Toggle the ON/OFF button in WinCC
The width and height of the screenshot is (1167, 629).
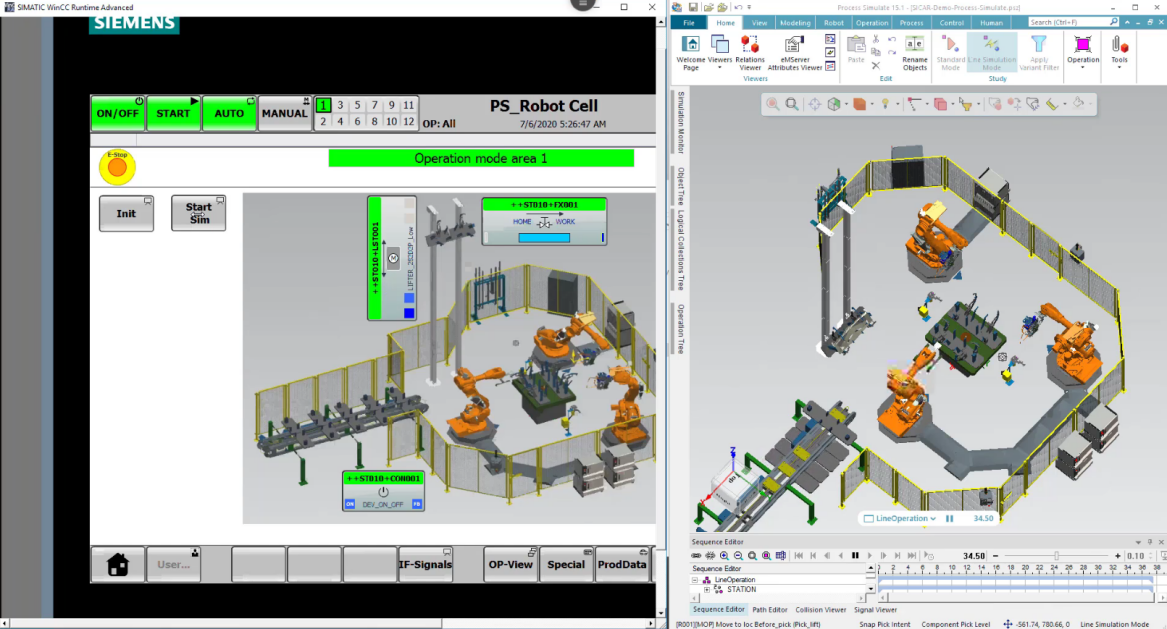[x=118, y=113]
